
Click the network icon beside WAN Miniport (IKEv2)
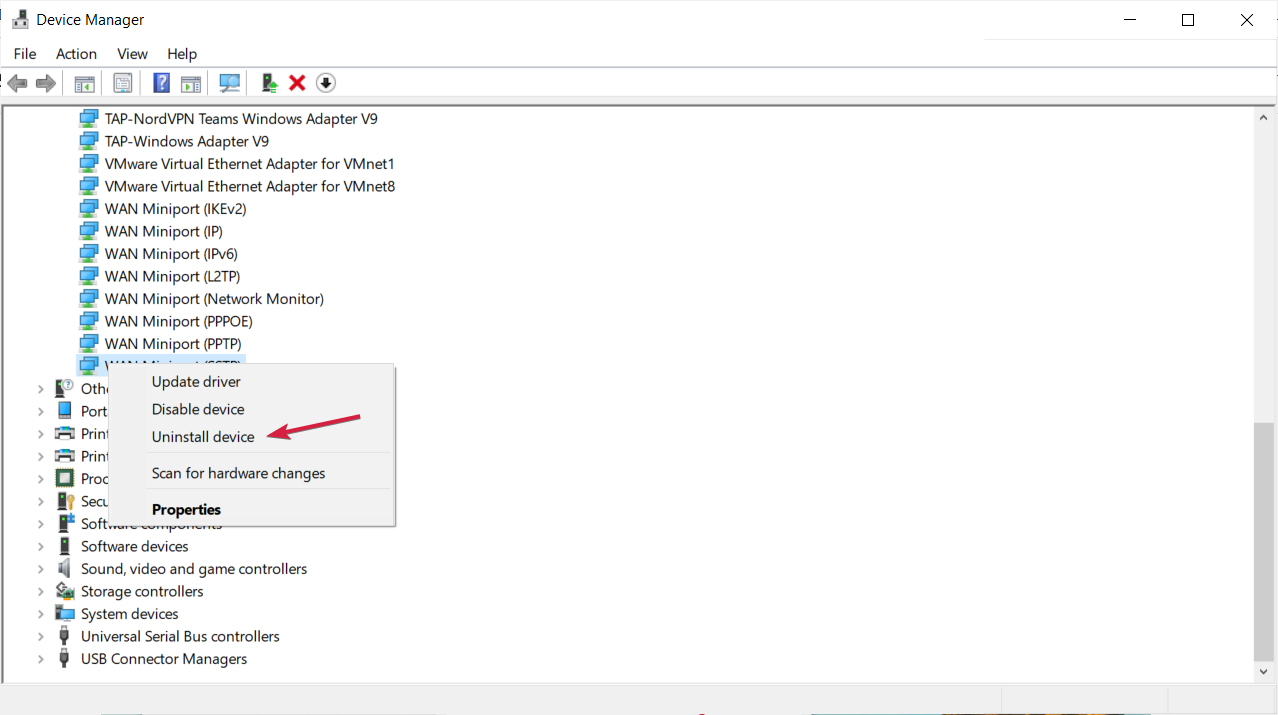(90, 209)
